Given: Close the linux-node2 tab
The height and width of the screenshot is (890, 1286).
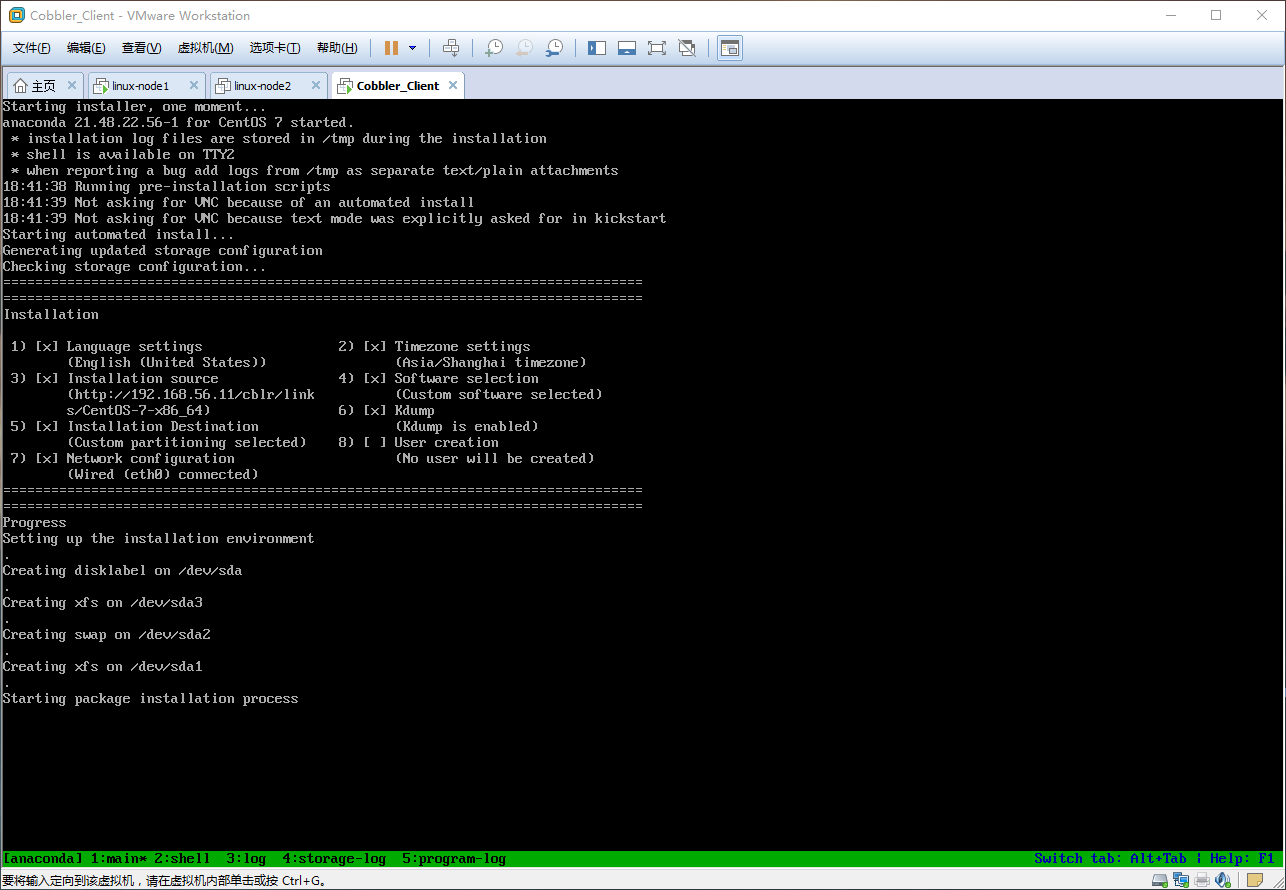Looking at the screenshot, I should coord(316,85).
